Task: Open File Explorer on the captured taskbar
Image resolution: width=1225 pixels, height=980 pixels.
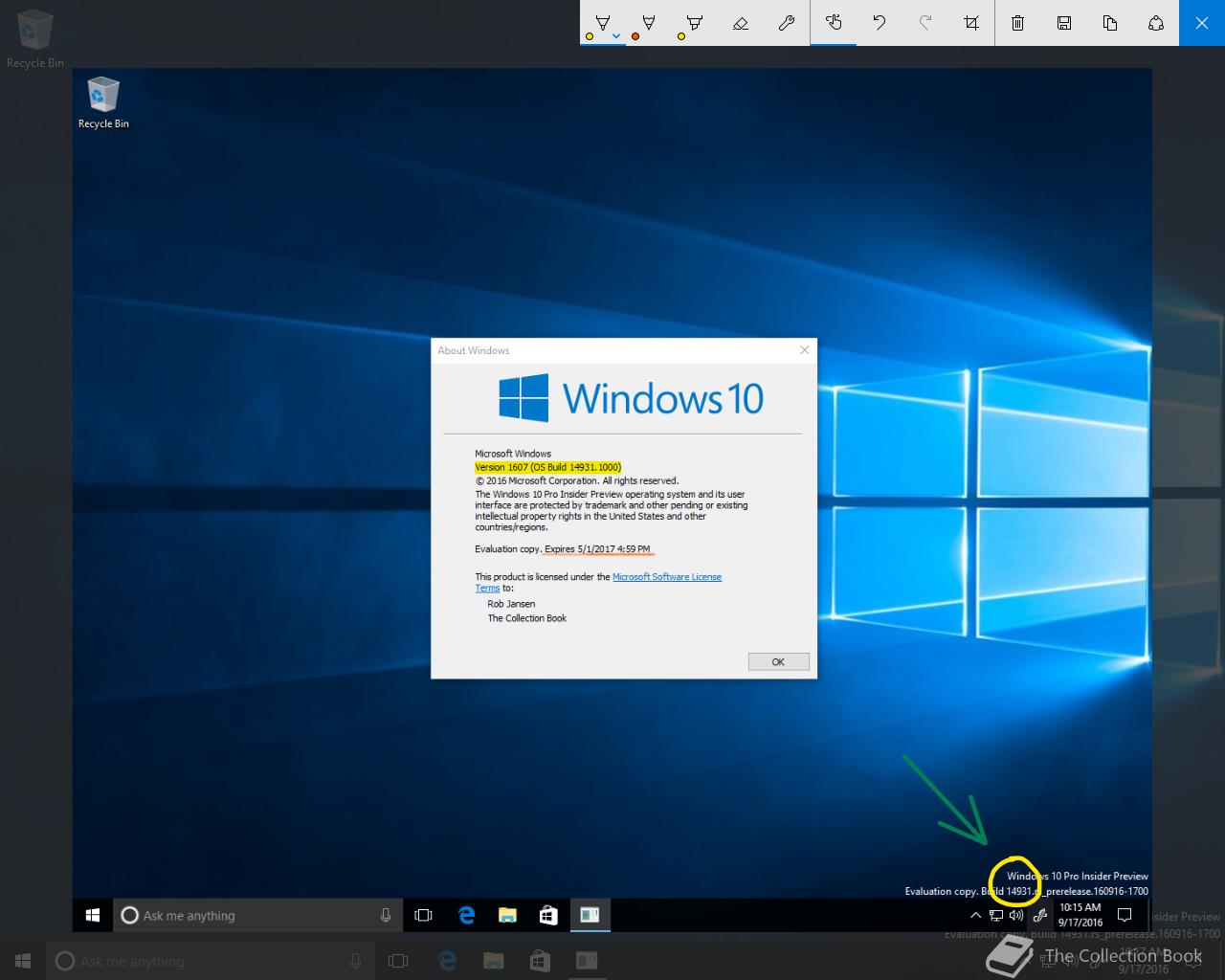Action: 508,915
